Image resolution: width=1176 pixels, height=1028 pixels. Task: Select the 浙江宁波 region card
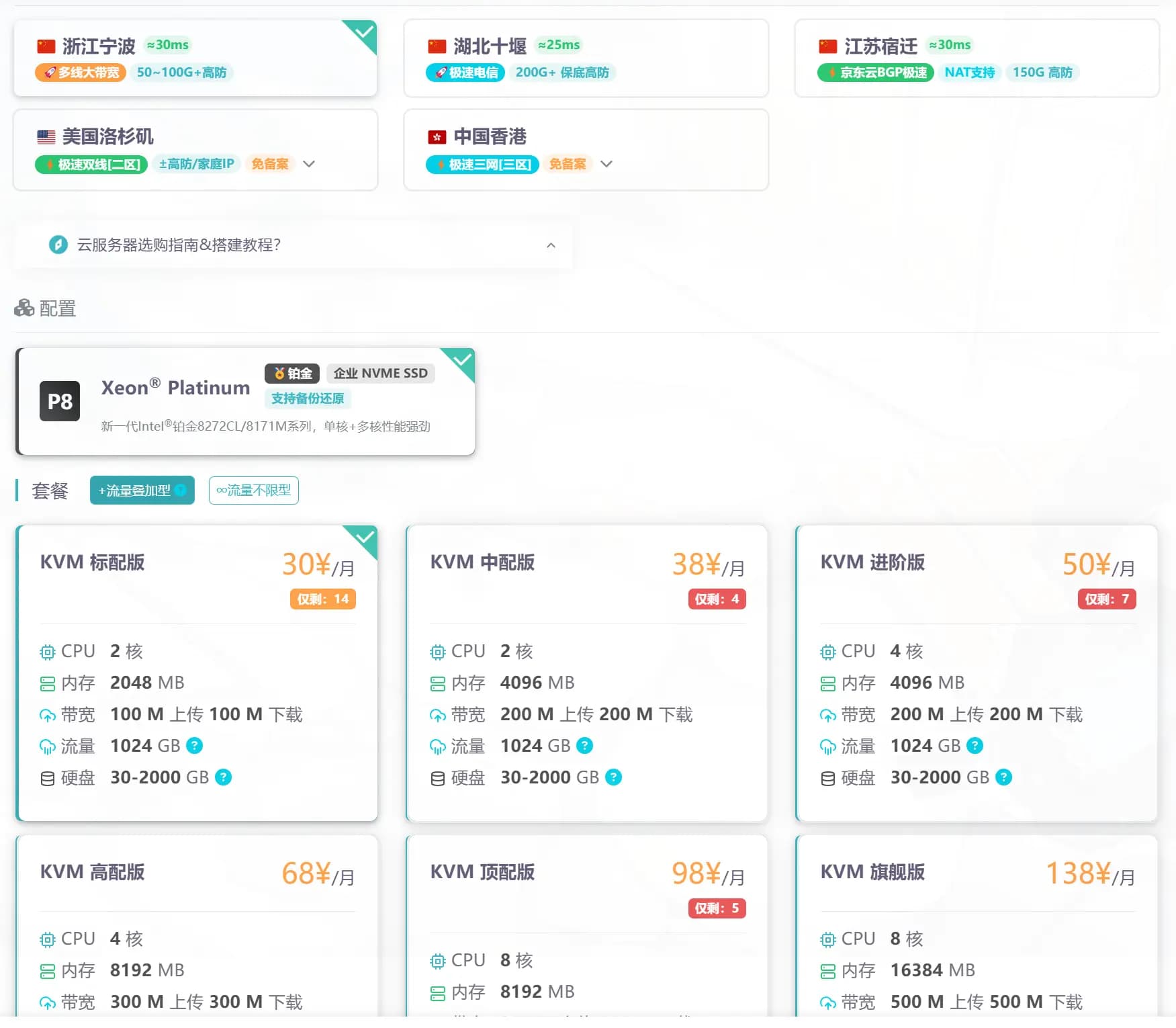coord(195,58)
